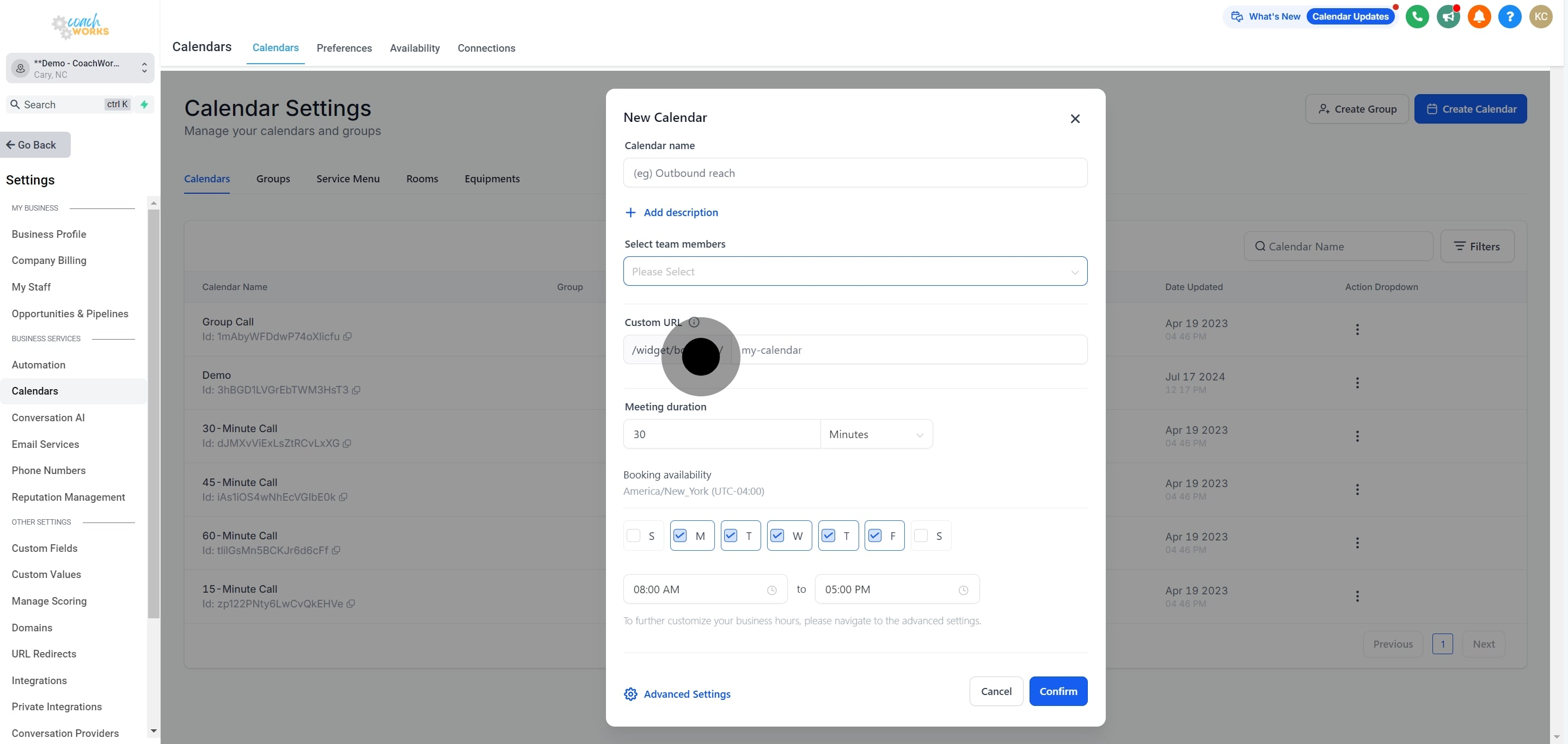Click the blue help question icon

pyautogui.click(x=1509, y=16)
